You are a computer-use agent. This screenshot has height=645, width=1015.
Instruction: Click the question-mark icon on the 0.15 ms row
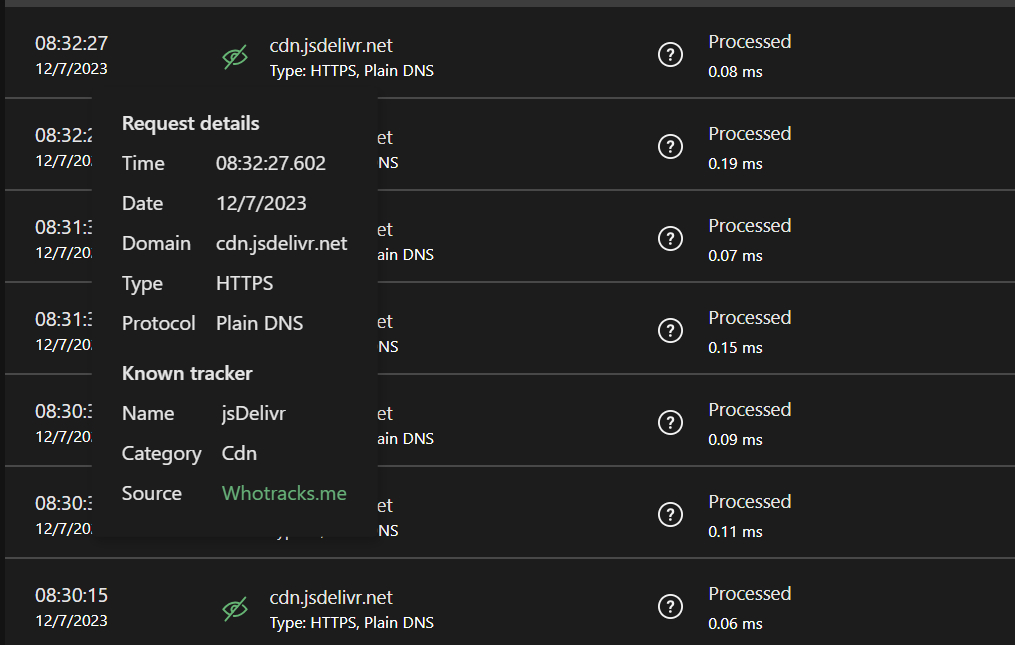670,330
